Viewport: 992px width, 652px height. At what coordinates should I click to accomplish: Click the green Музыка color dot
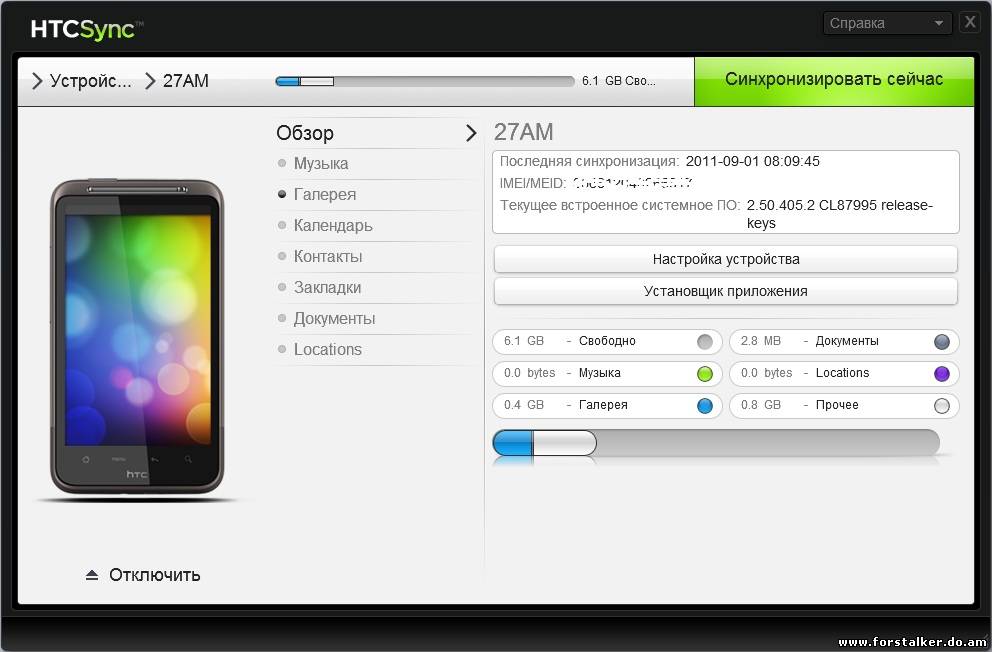[705, 374]
